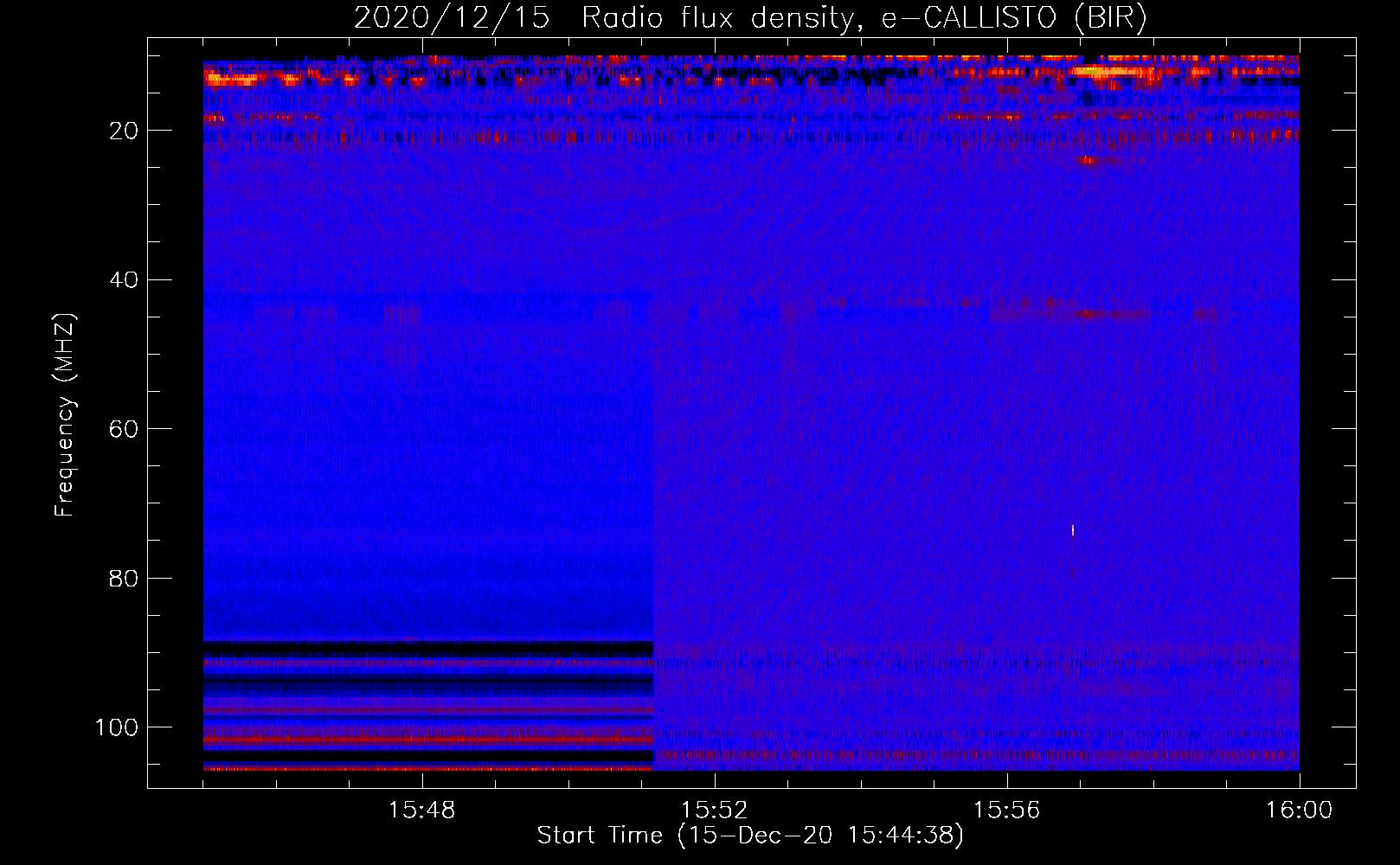This screenshot has height=865, width=1400.
Task: Select the 15:48 time tick label
Action: click(422, 811)
